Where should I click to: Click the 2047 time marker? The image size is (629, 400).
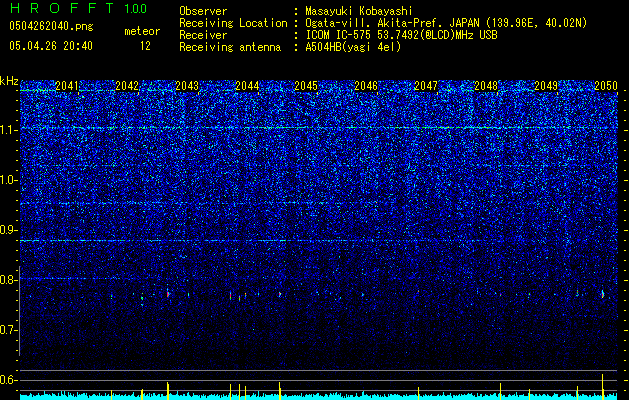[426, 86]
